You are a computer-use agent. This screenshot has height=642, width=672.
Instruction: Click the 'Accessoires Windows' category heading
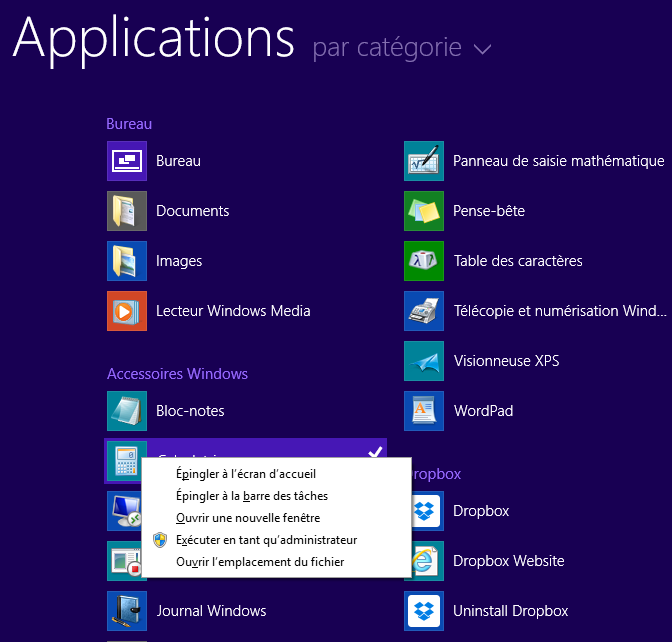click(x=177, y=374)
